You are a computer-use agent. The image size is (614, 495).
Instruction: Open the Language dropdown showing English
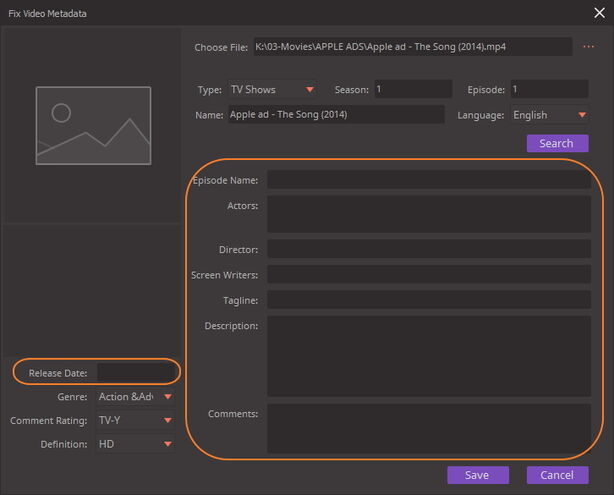click(549, 115)
